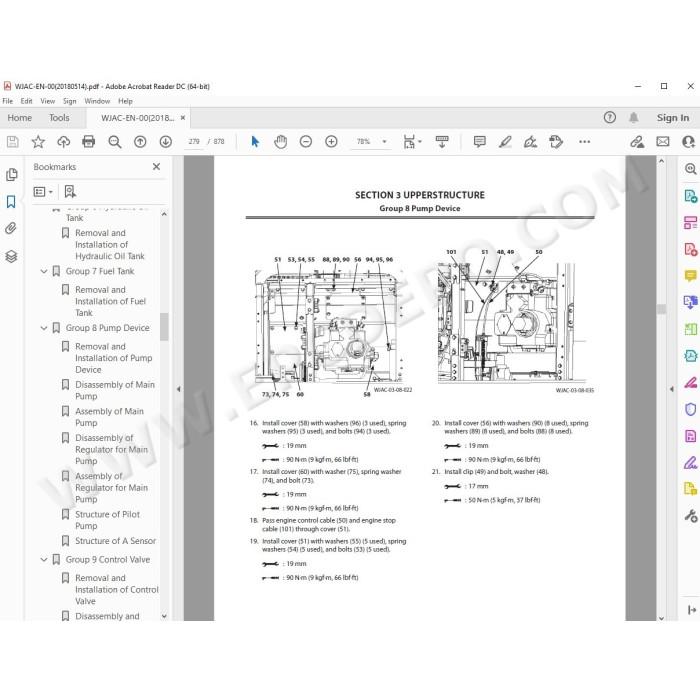Toggle the Bookmarks panel icon

(x=11, y=202)
